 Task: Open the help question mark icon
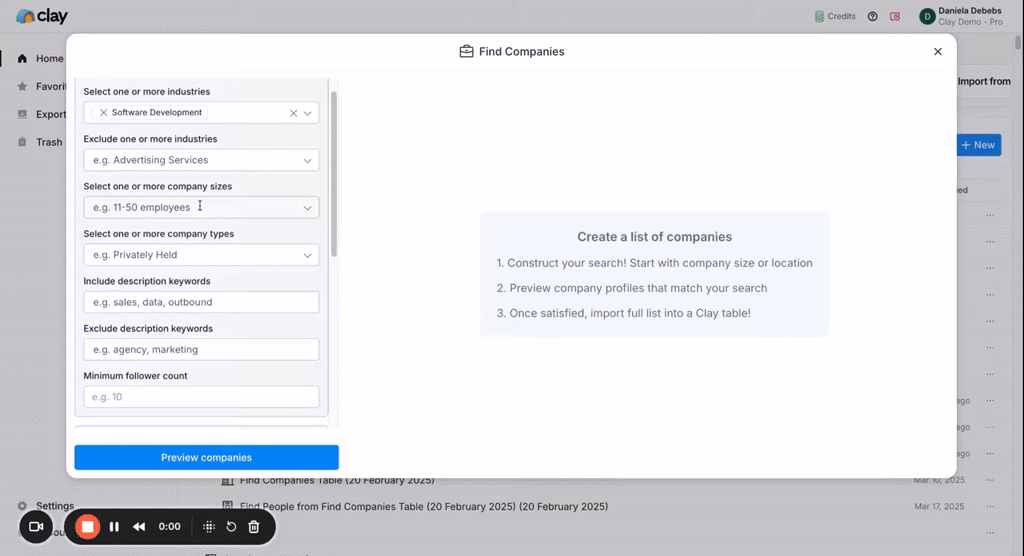click(x=873, y=16)
